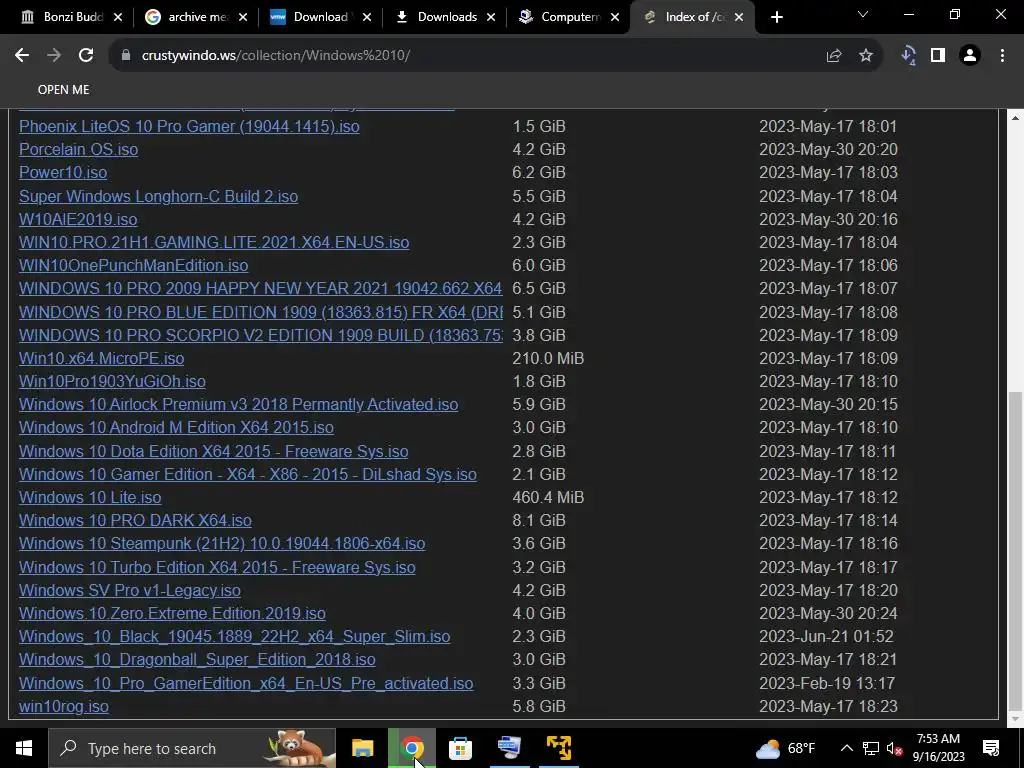1024x768 pixels.
Task: Click Windows 10 Pro Happy New Year 2021 link
Action: (261, 288)
